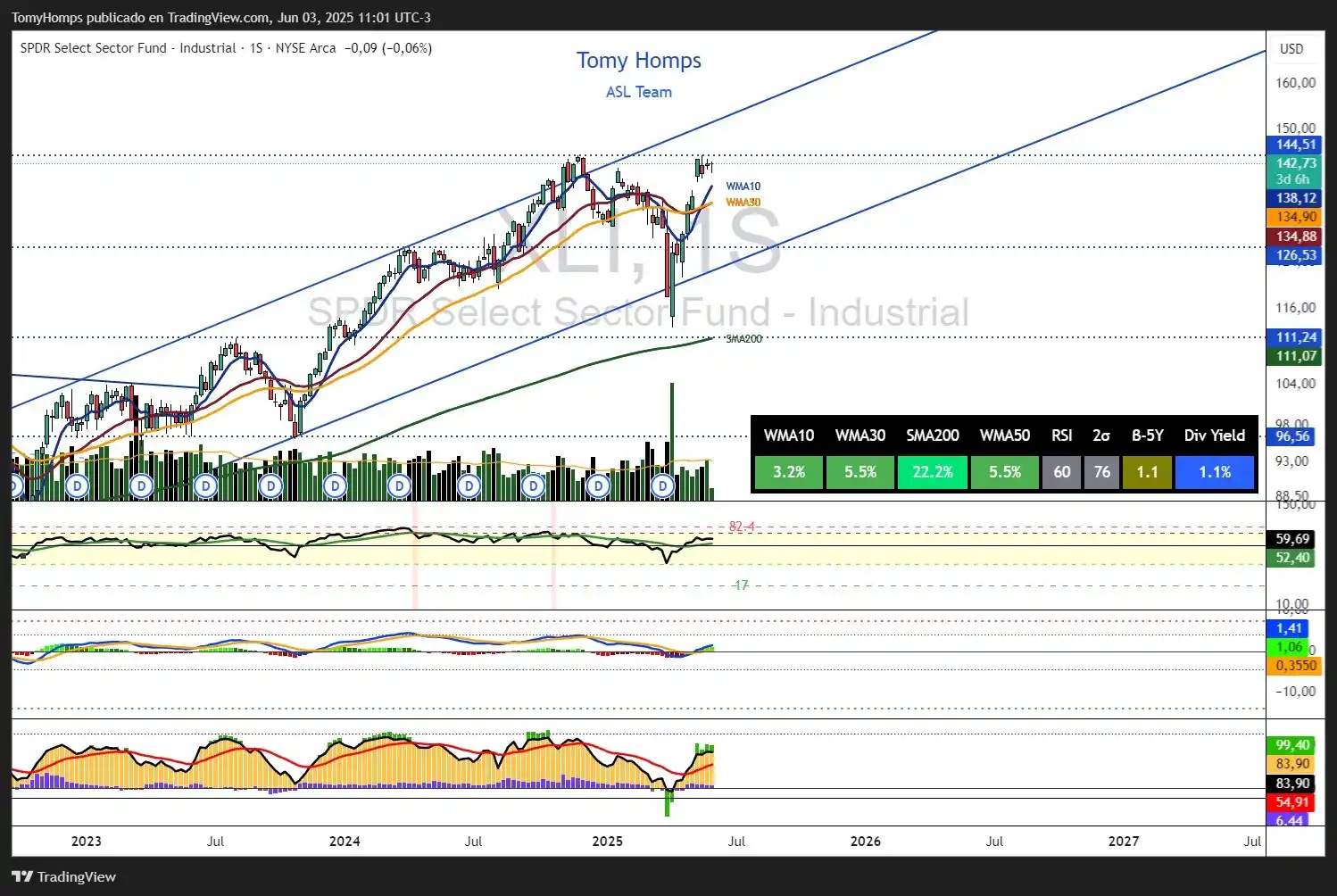Image resolution: width=1337 pixels, height=896 pixels.
Task: Click the 104,00 price axis tick
Action: [1296, 384]
